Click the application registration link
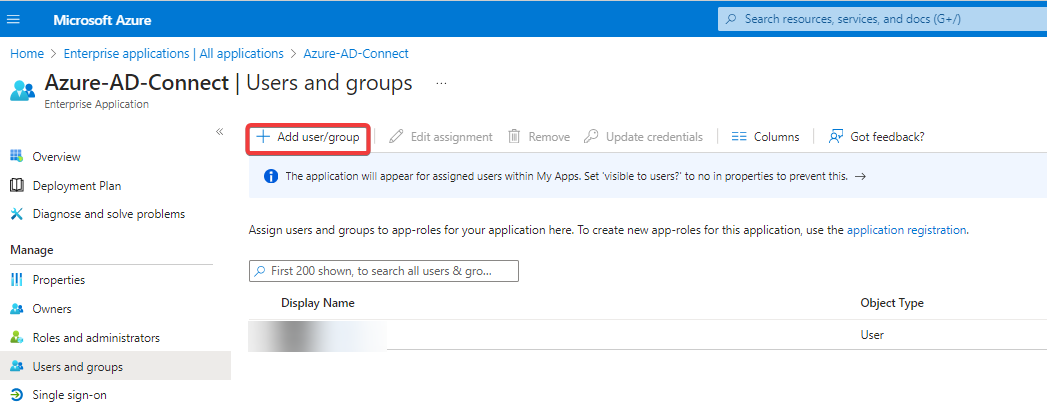The width and height of the screenshot is (1047, 414). pyautogui.click(x=906, y=230)
